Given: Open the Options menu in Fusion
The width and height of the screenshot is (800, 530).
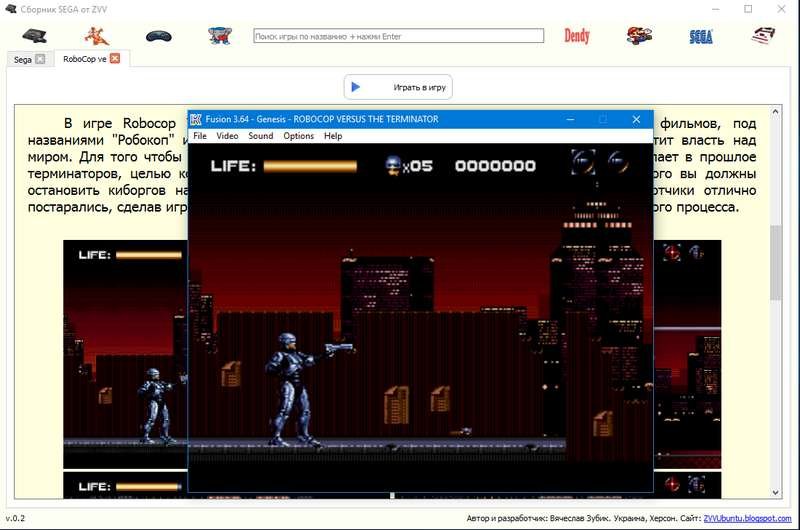Looking at the screenshot, I should click(x=298, y=136).
